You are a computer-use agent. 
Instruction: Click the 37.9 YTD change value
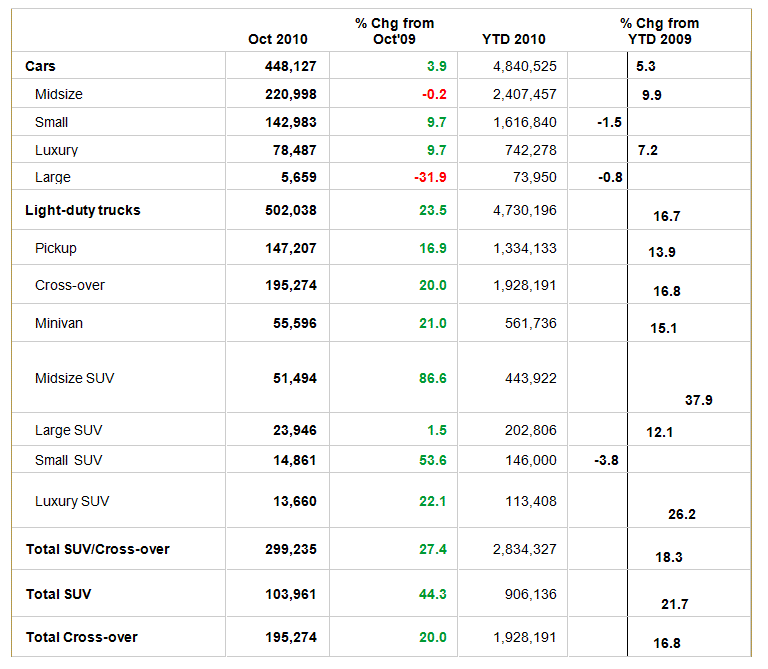(x=698, y=400)
